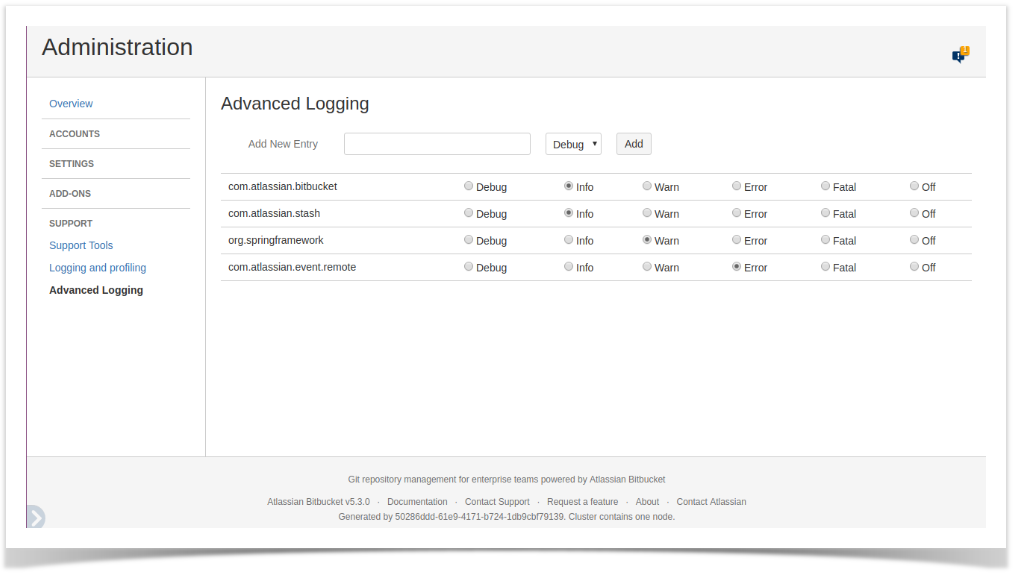
Task: Expand the ACCOUNTS sidebar section
Action: coord(74,133)
